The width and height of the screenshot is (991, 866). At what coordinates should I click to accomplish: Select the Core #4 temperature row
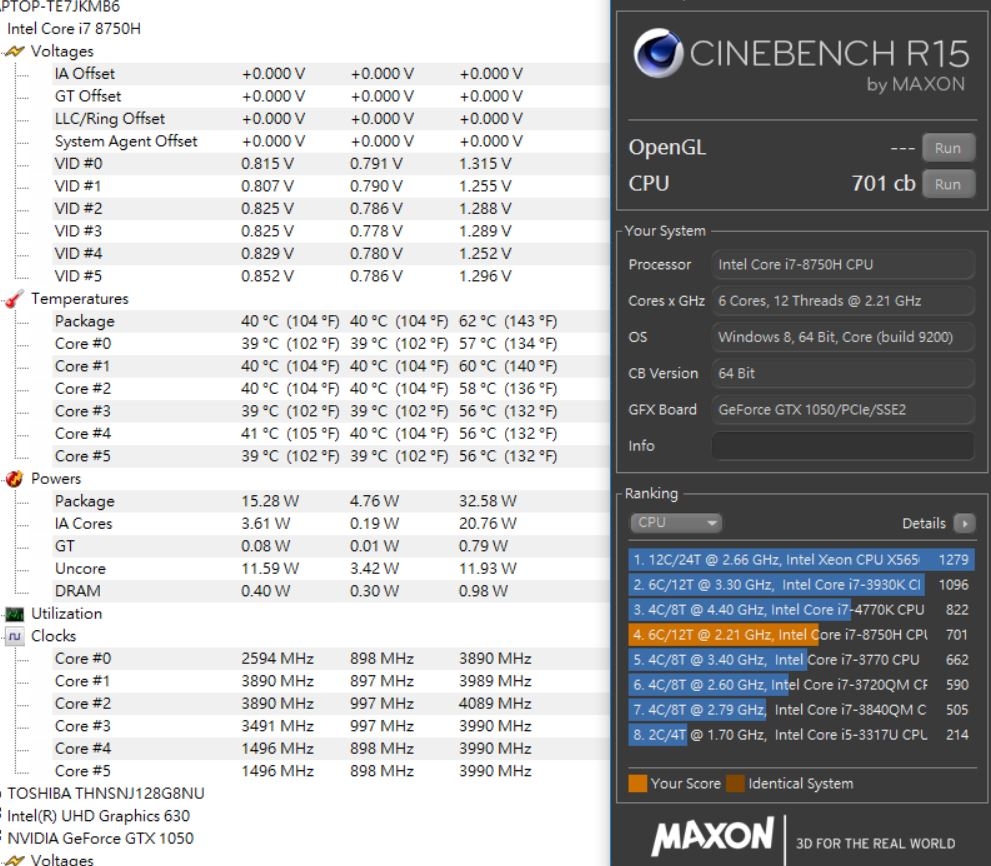coord(330,434)
